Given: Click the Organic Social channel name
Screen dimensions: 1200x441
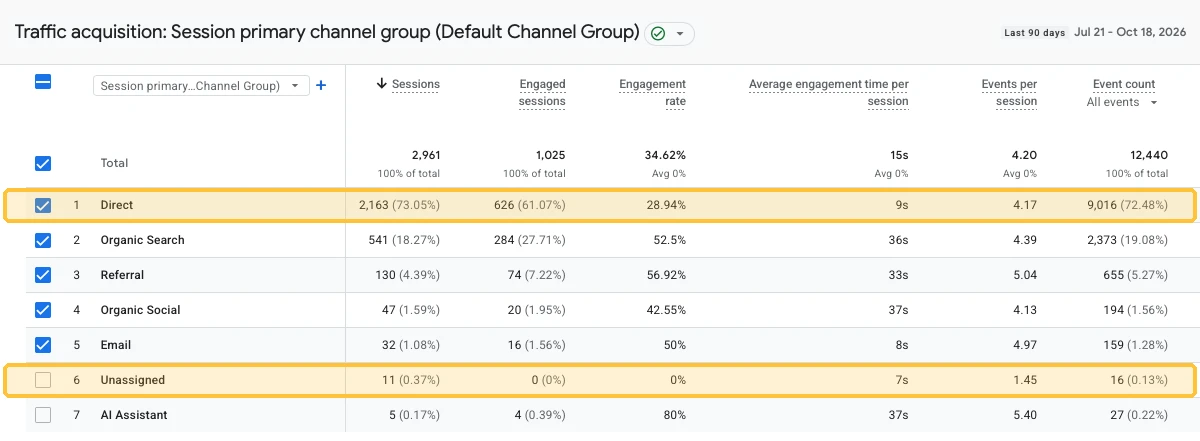Looking at the screenshot, I should [140, 310].
